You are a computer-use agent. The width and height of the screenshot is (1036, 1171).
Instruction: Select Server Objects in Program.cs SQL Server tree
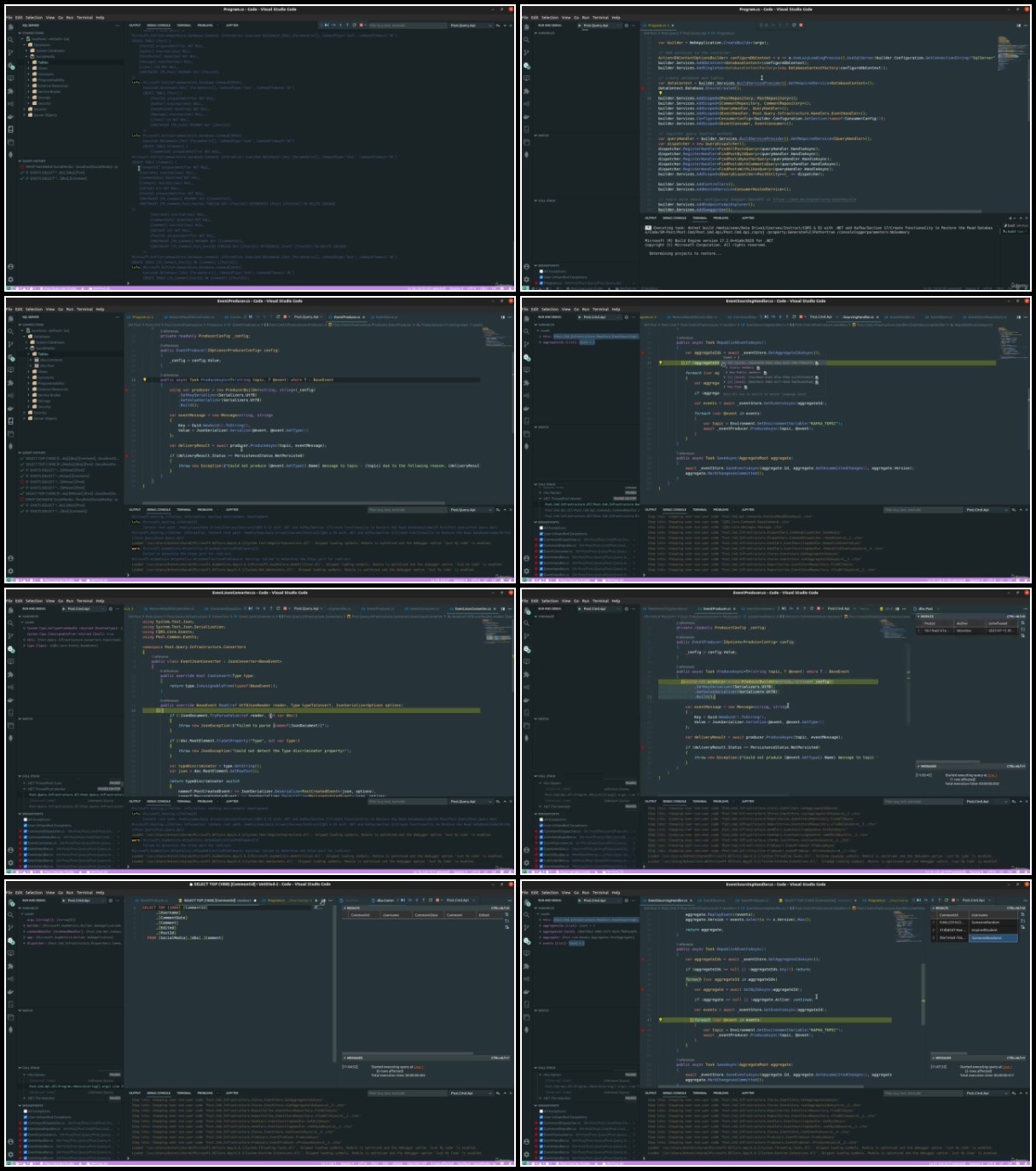(x=44, y=114)
